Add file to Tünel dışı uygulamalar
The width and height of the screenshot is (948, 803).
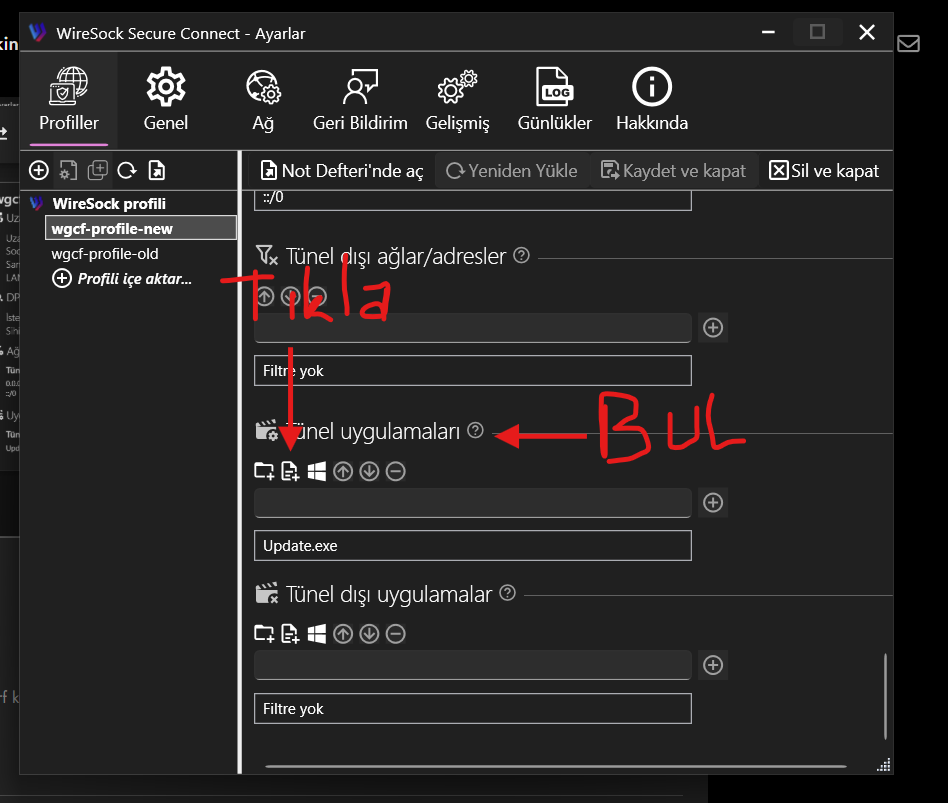point(290,634)
